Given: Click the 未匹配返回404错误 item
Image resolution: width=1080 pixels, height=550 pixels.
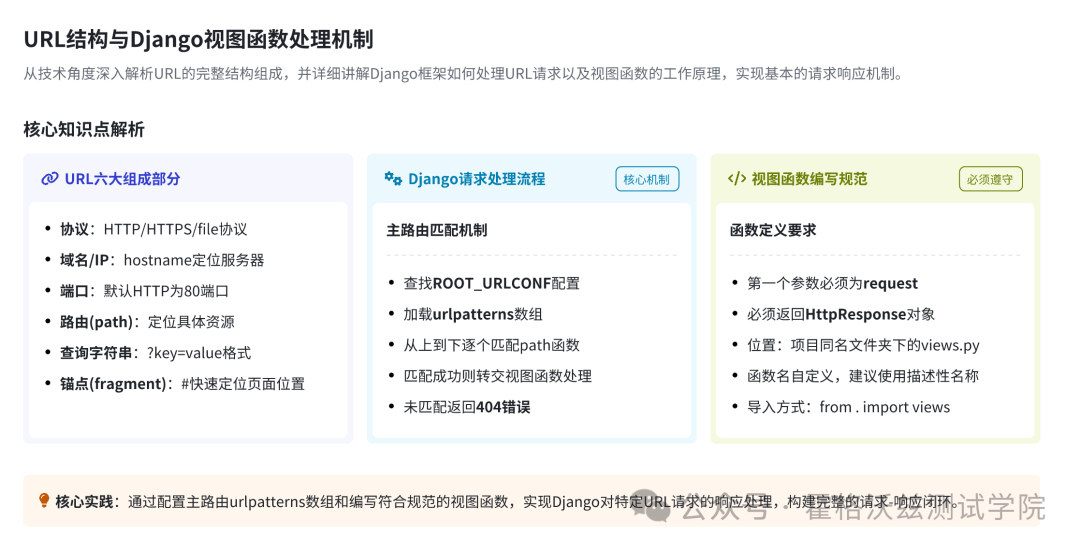Looking at the screenshot, I should (x=467, y=408).
